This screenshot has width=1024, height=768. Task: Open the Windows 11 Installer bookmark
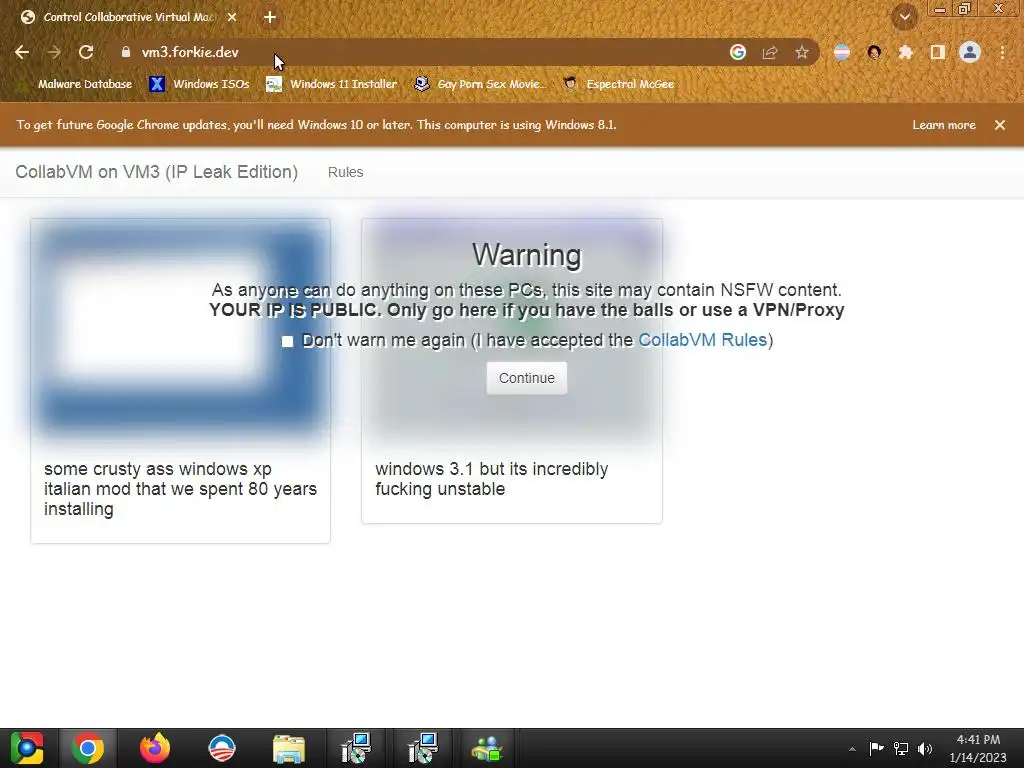click(332, 84)
